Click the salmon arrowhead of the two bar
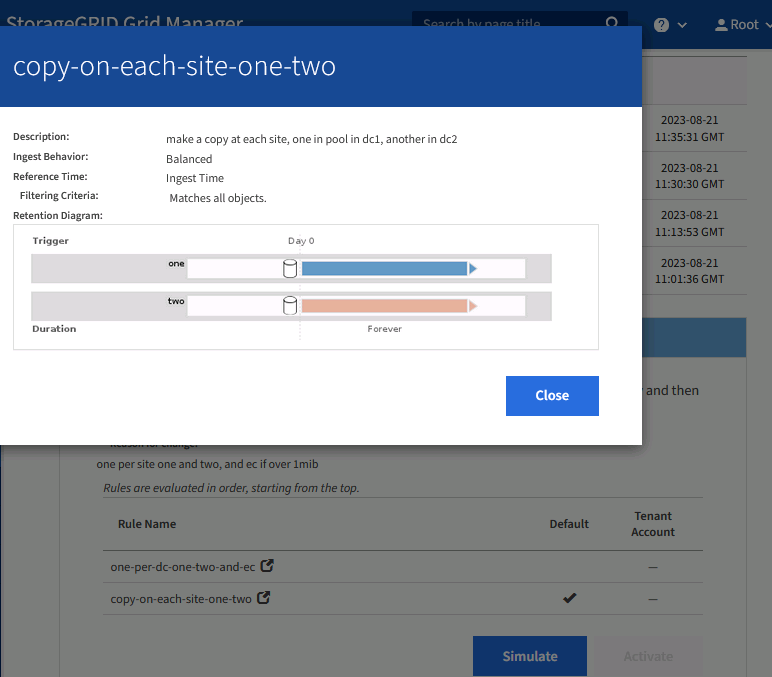772x677 pixels. [x=473, y=306]
